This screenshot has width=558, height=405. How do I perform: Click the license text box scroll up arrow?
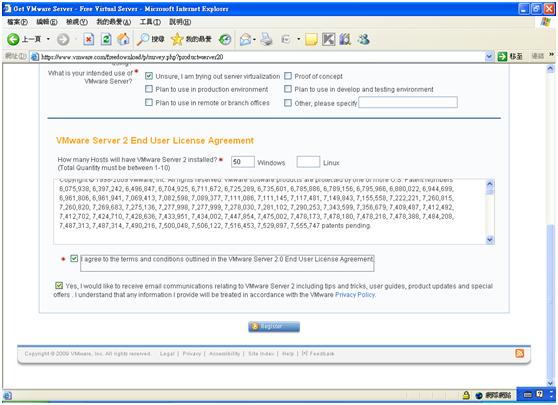click(x=490, y=184)
